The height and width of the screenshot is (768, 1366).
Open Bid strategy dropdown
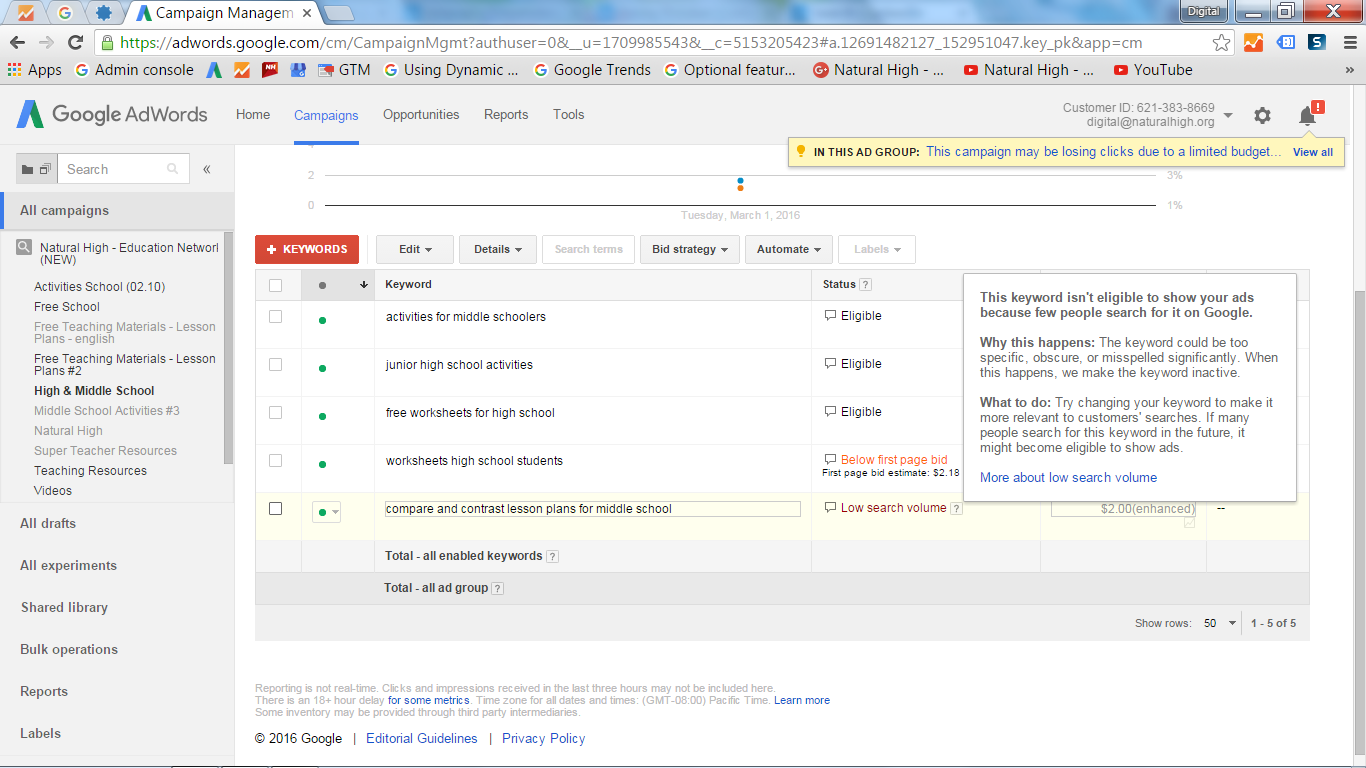pos(690,249)
